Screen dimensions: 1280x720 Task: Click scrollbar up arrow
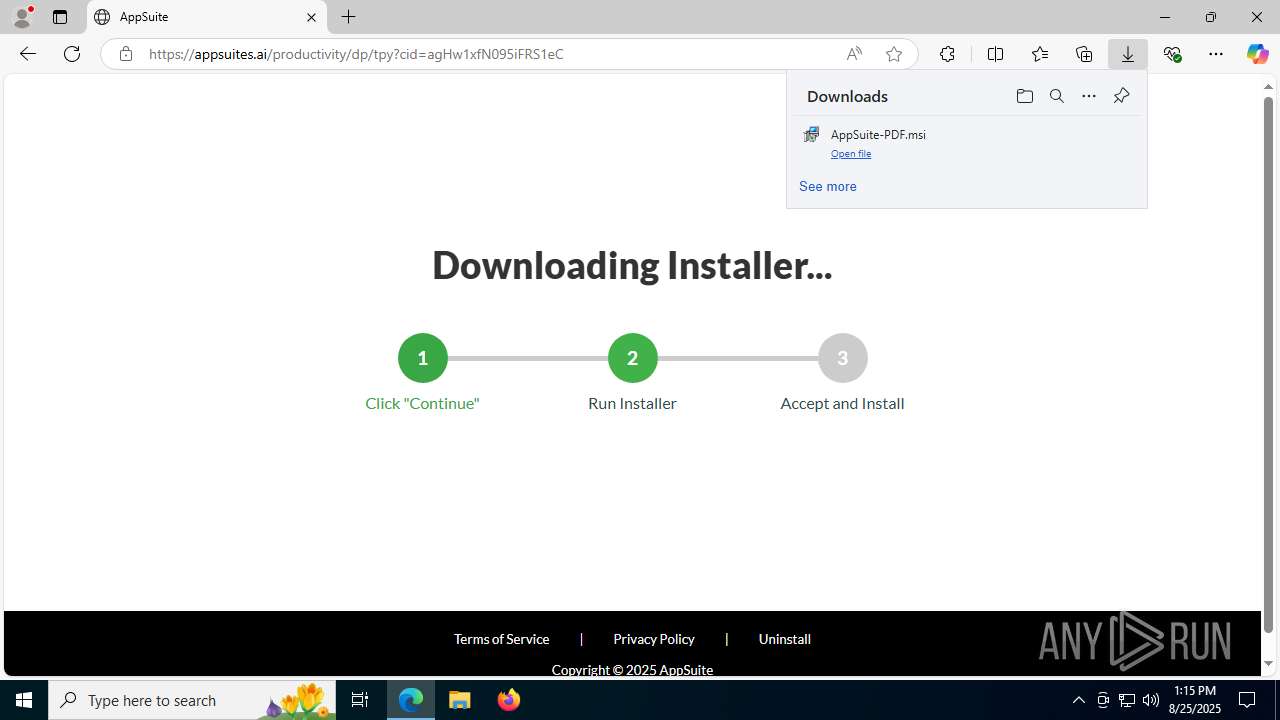pyautogui.click(x=1268, y=86)
